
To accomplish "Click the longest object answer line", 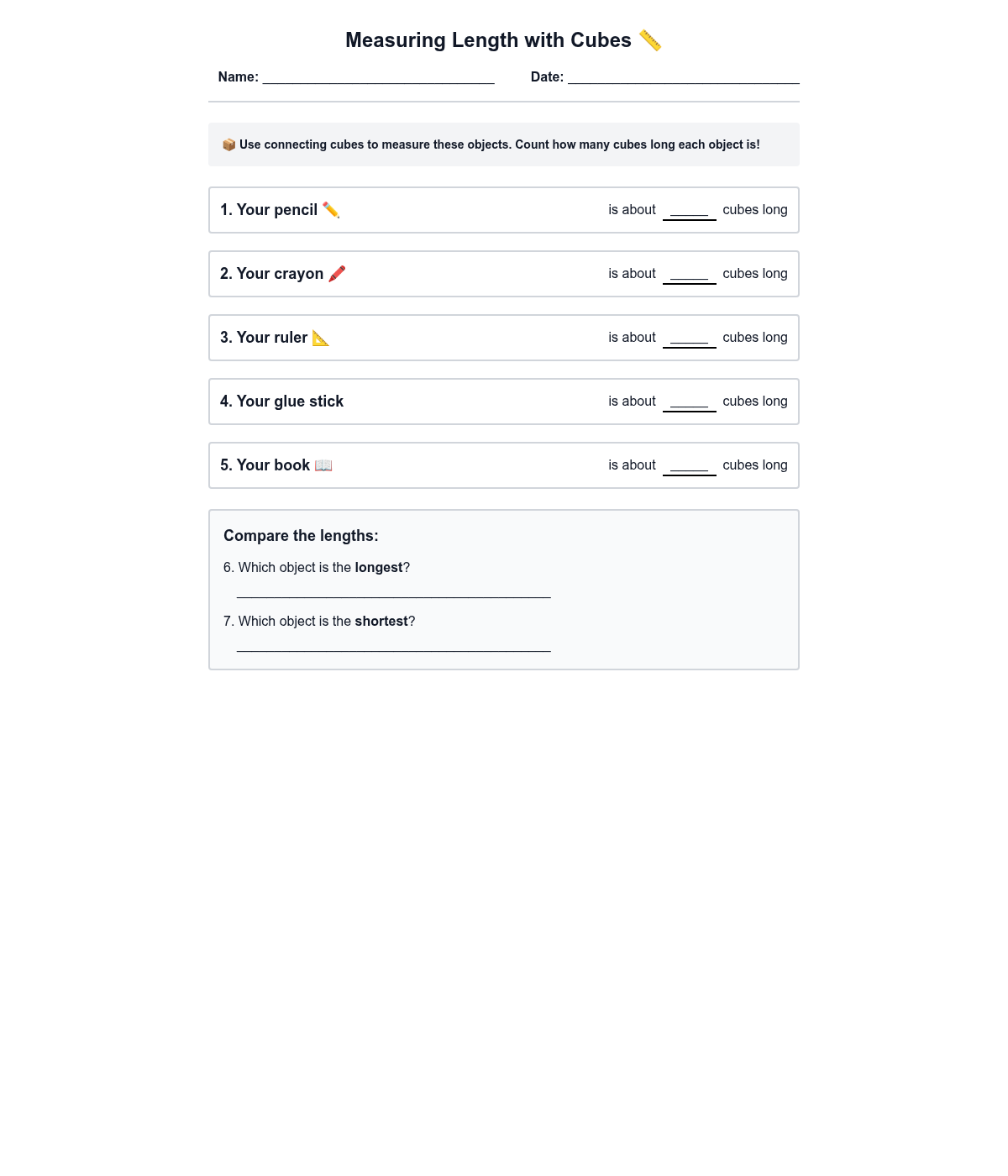I will tap(393, 591).
